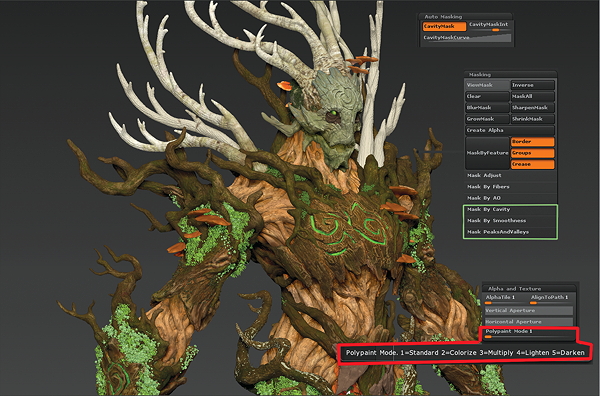
Task: Collapse the Masking panel header
Action: [x=510, y=75]
